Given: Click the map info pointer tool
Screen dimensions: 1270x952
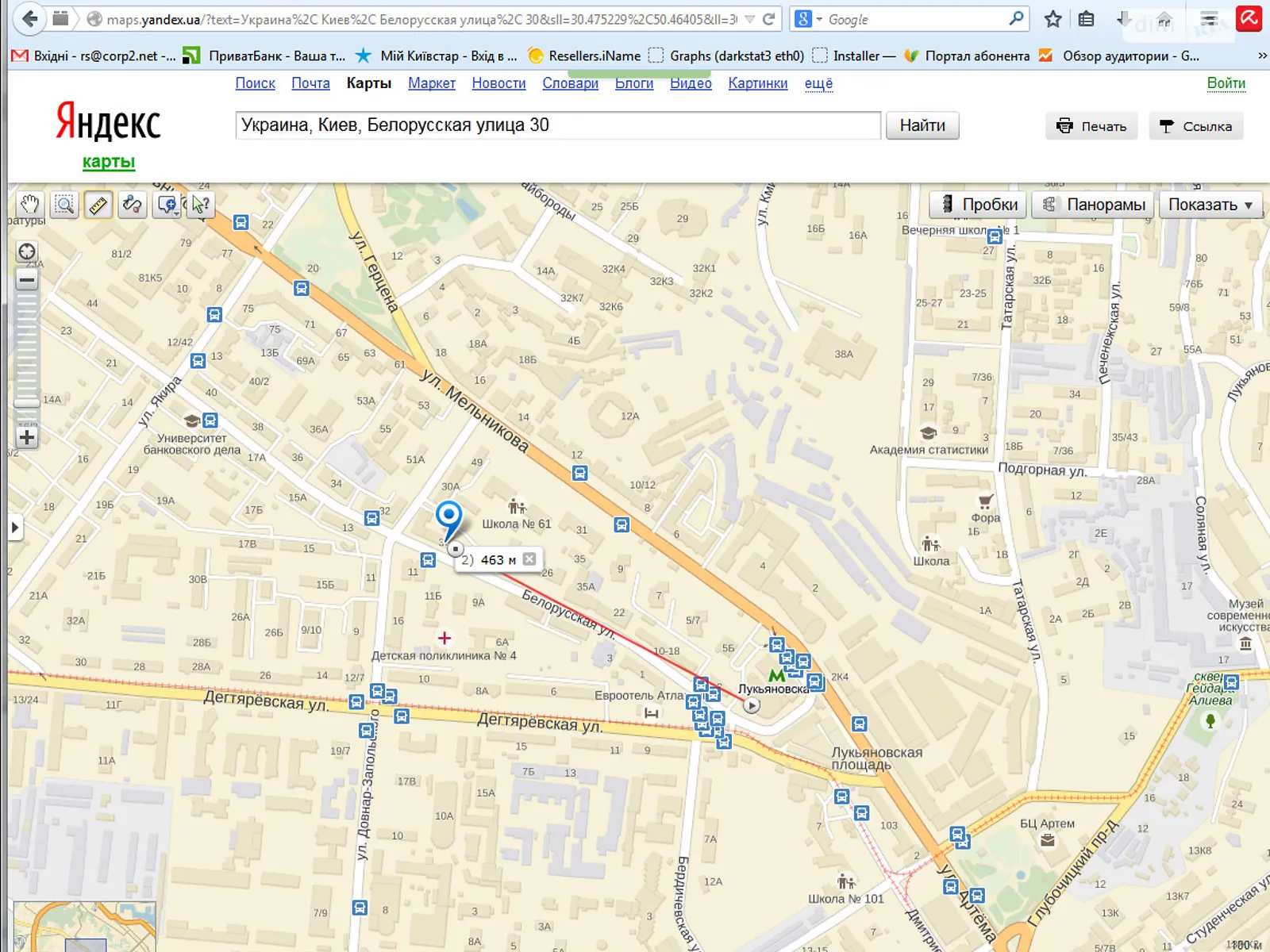Looking at the screenshot, I should 200,205.
